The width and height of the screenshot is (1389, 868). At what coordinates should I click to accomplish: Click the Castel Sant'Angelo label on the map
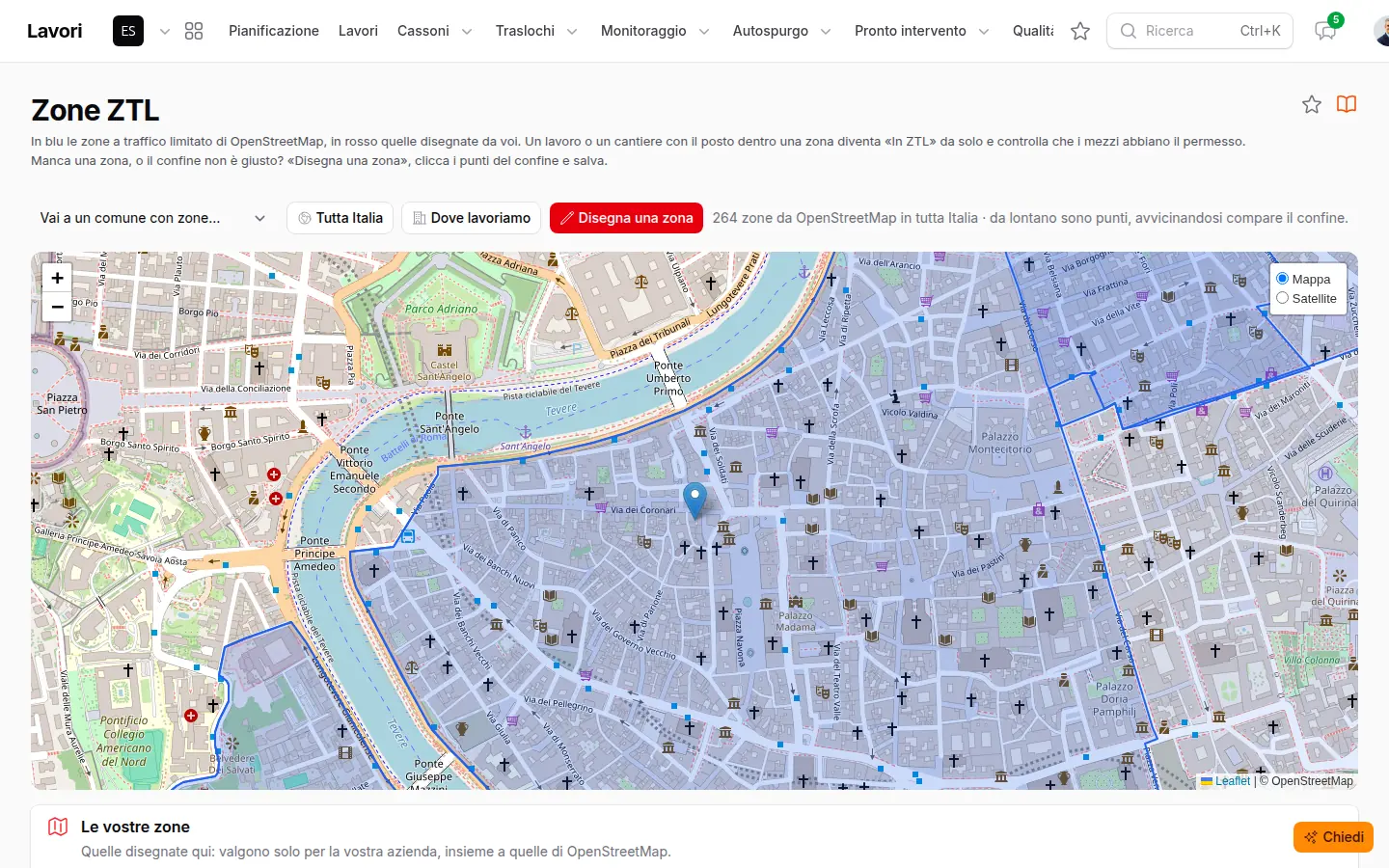[445, 370]
